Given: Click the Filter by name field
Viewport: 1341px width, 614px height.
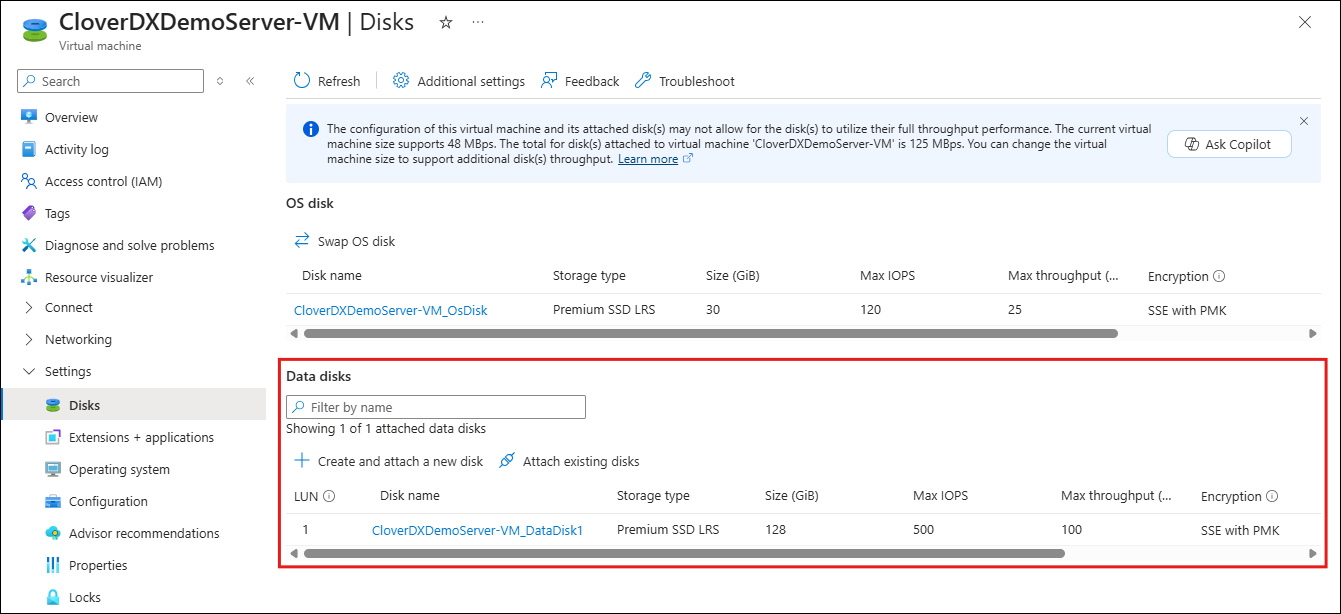Looking at the screenshot, I should [435, 406].
